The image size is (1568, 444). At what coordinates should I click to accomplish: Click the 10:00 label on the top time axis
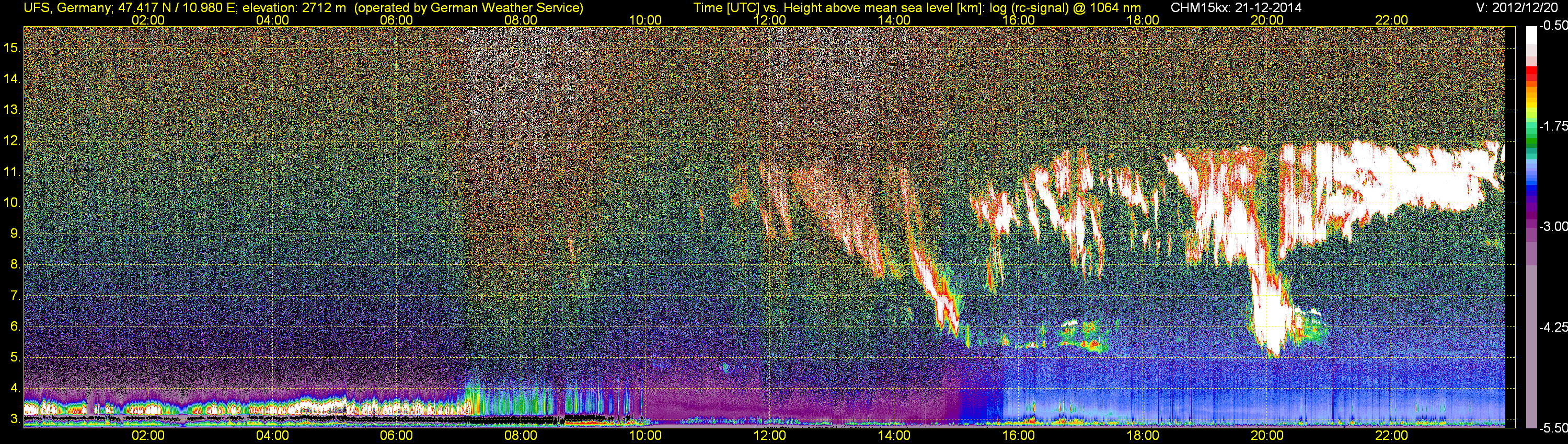pyautogui.click(x=645, y=20)
